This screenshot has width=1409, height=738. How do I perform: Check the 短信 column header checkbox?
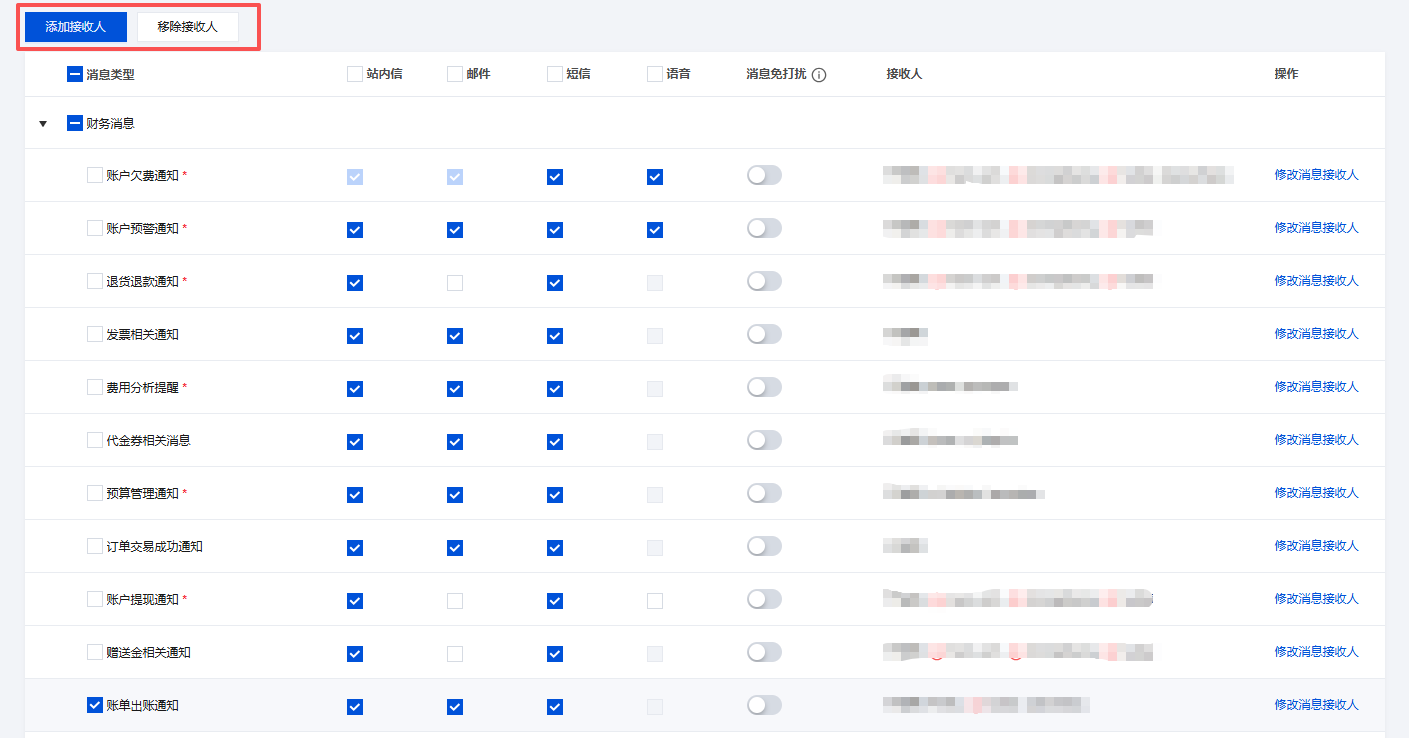pos(555,74)
